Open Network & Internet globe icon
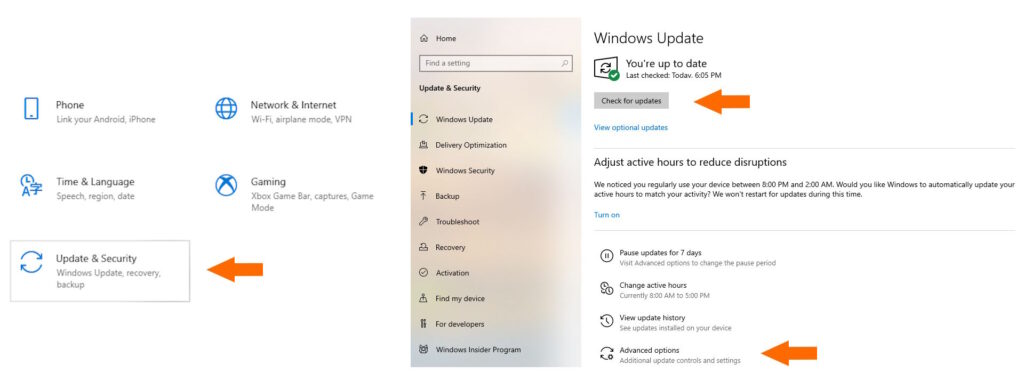This screenshot has height=381, width=1024. pos(227,108)
